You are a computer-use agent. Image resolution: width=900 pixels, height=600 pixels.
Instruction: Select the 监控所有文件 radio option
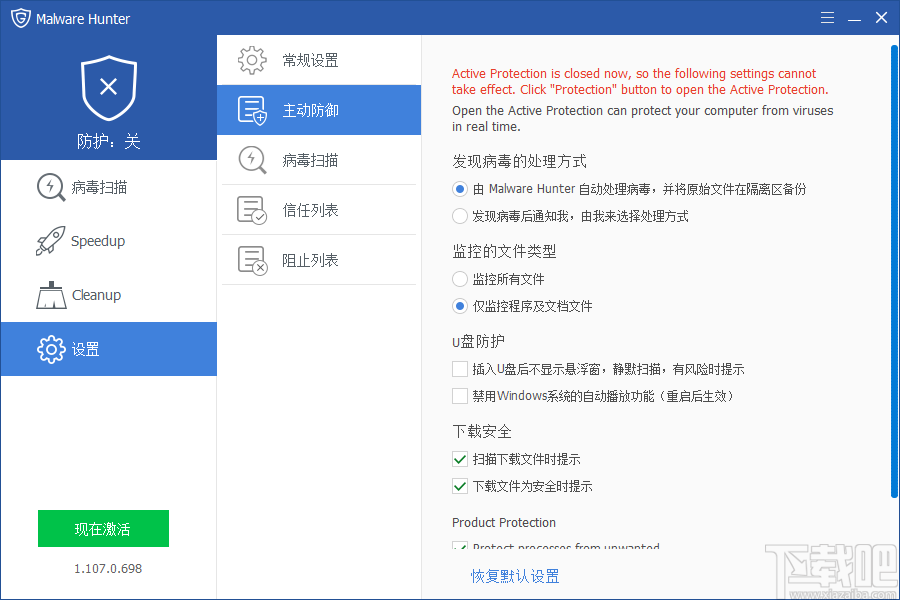coord(459,279)
